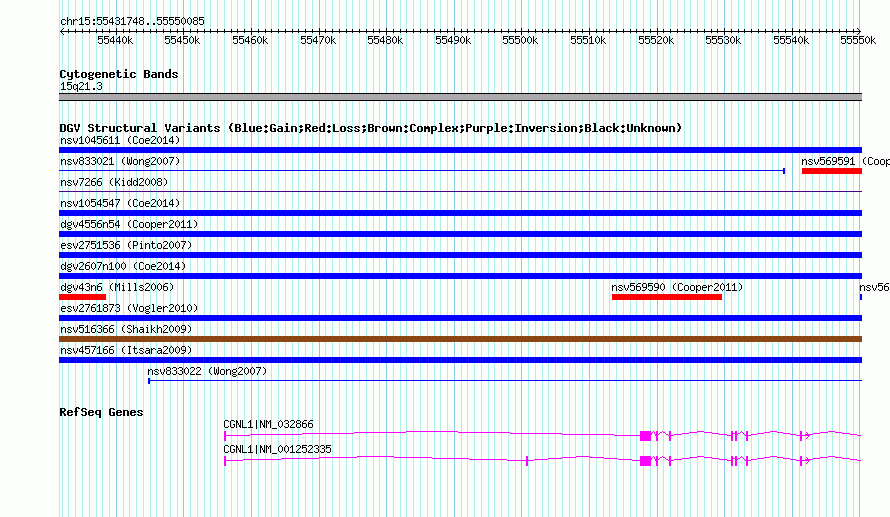
Task: Click the dgv2607n100 blue gain bar
Action: pos(460,276)
